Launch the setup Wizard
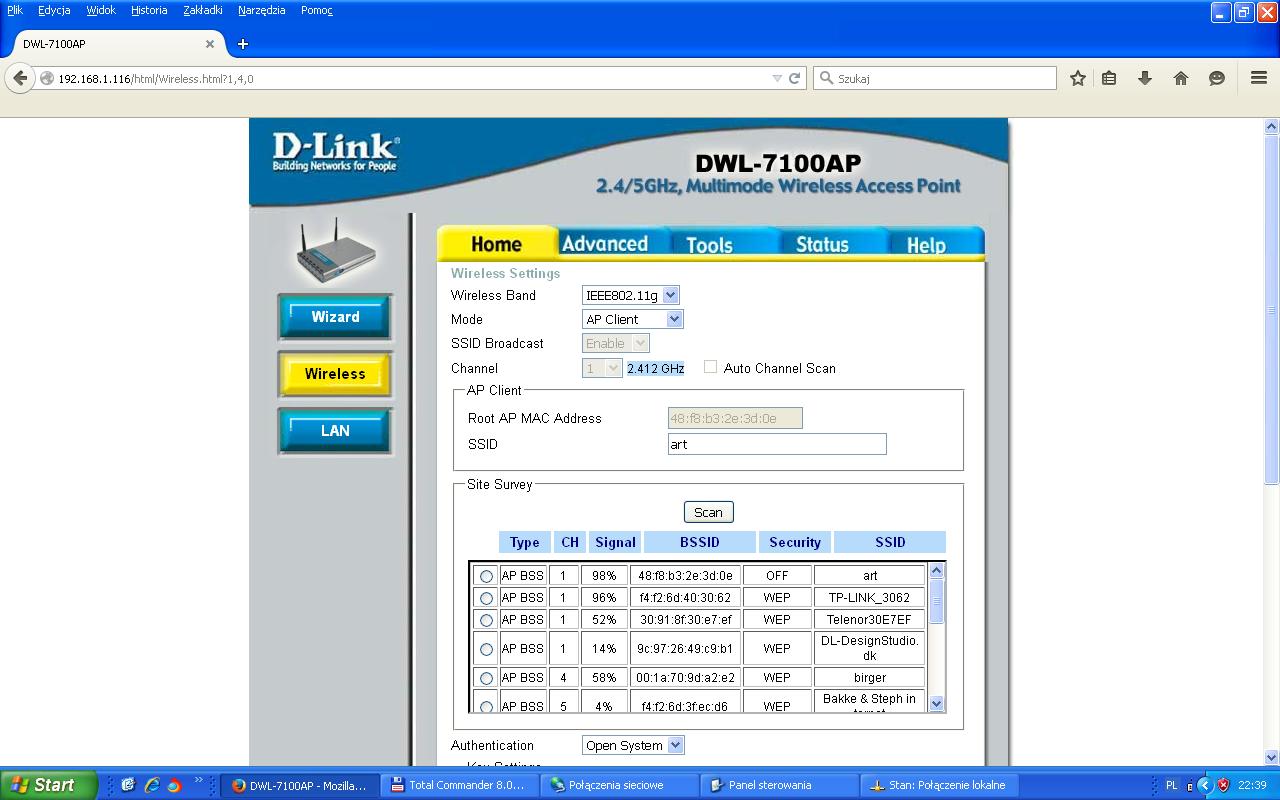Viewport: 1280px width, 800px height. coord(335,317)
